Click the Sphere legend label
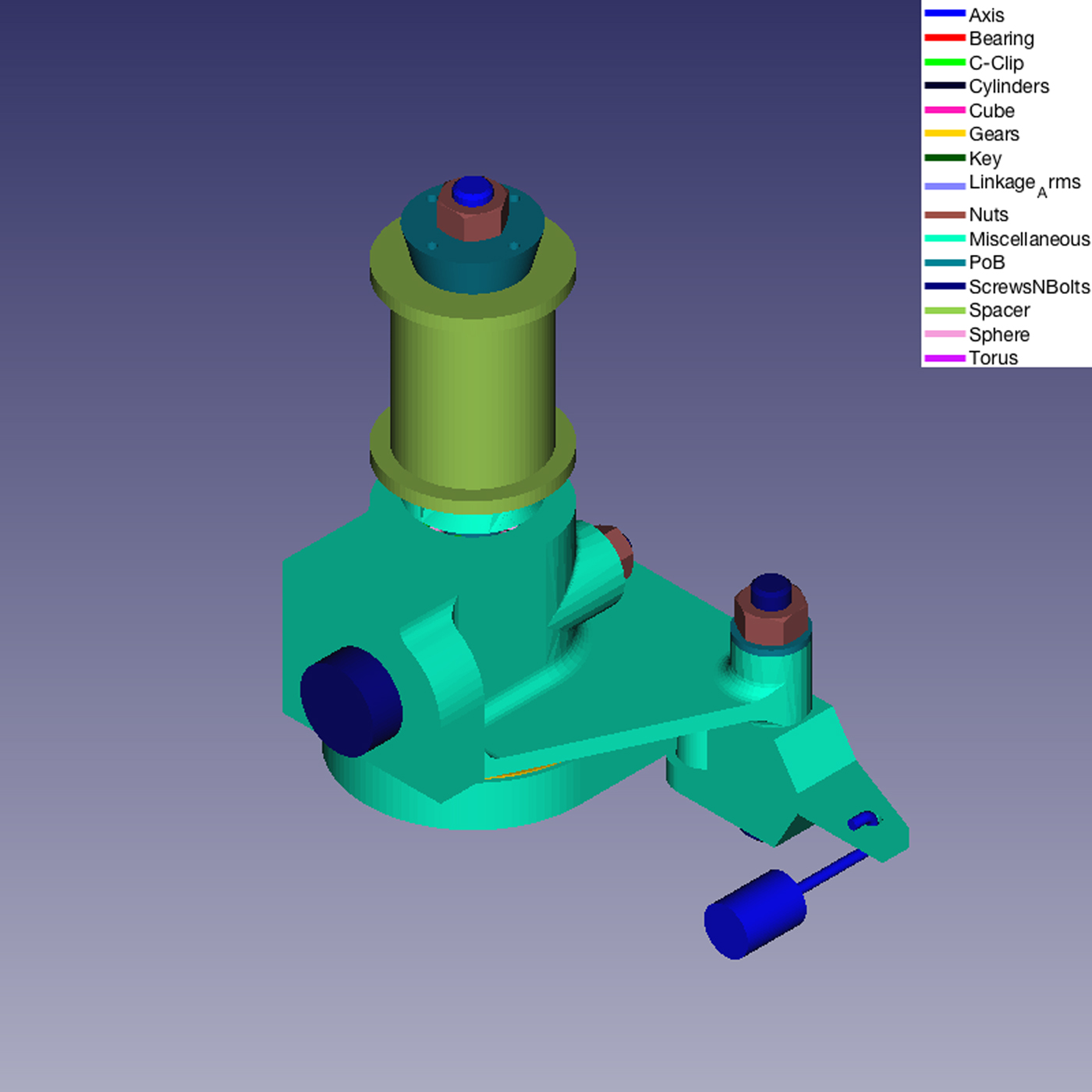1092x1092 pixels. (998, 335)
